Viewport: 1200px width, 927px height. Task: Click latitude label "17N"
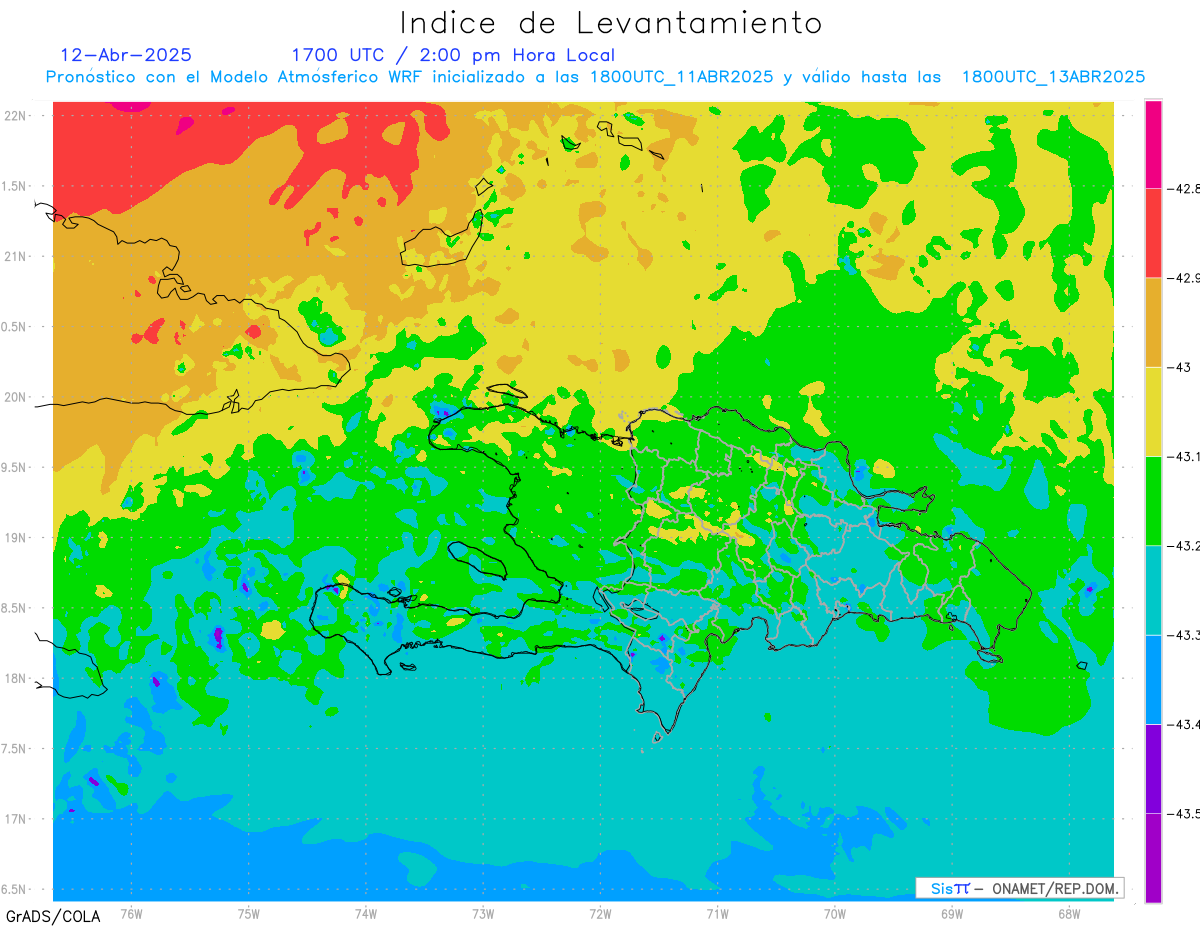coord(16,819)
